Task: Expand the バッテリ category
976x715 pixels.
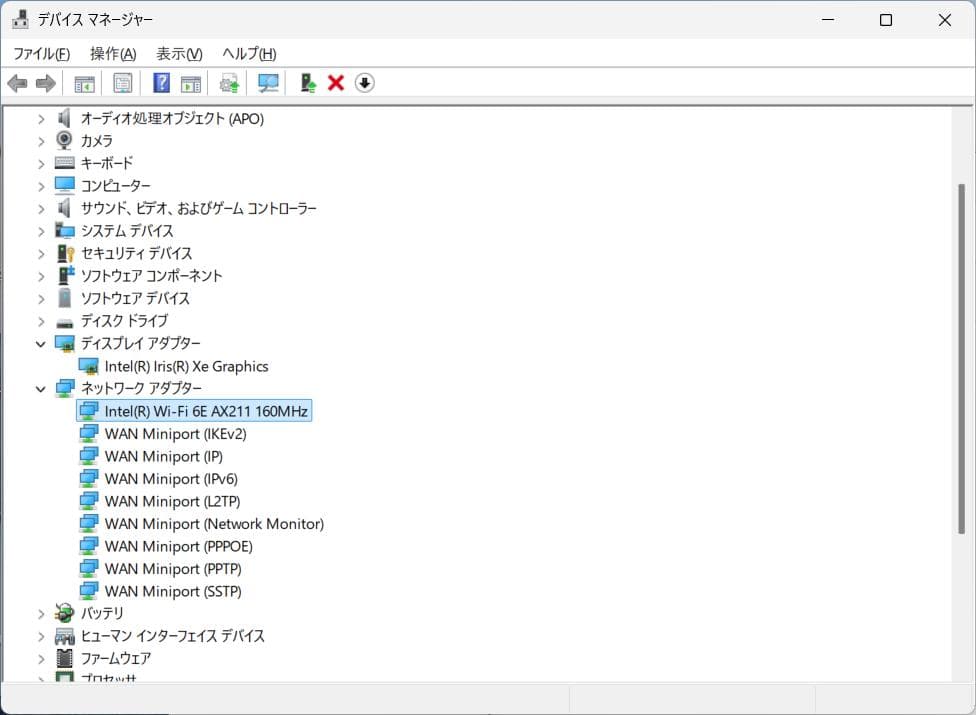Action: click(x=40, y=613)
